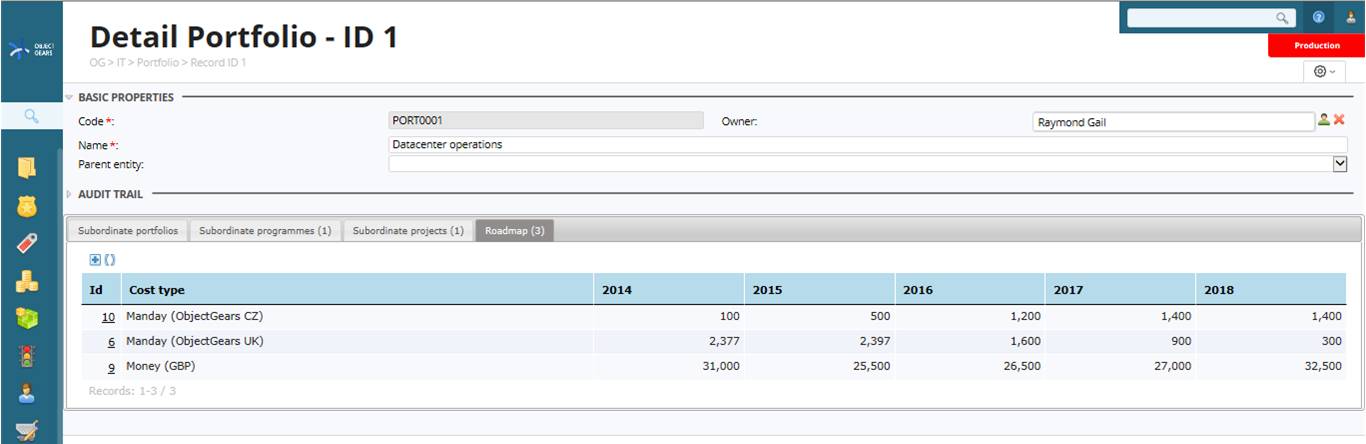Open the gear settings dropdown
This screenshot has width=1366, height=444.
tap(1324, 72)
